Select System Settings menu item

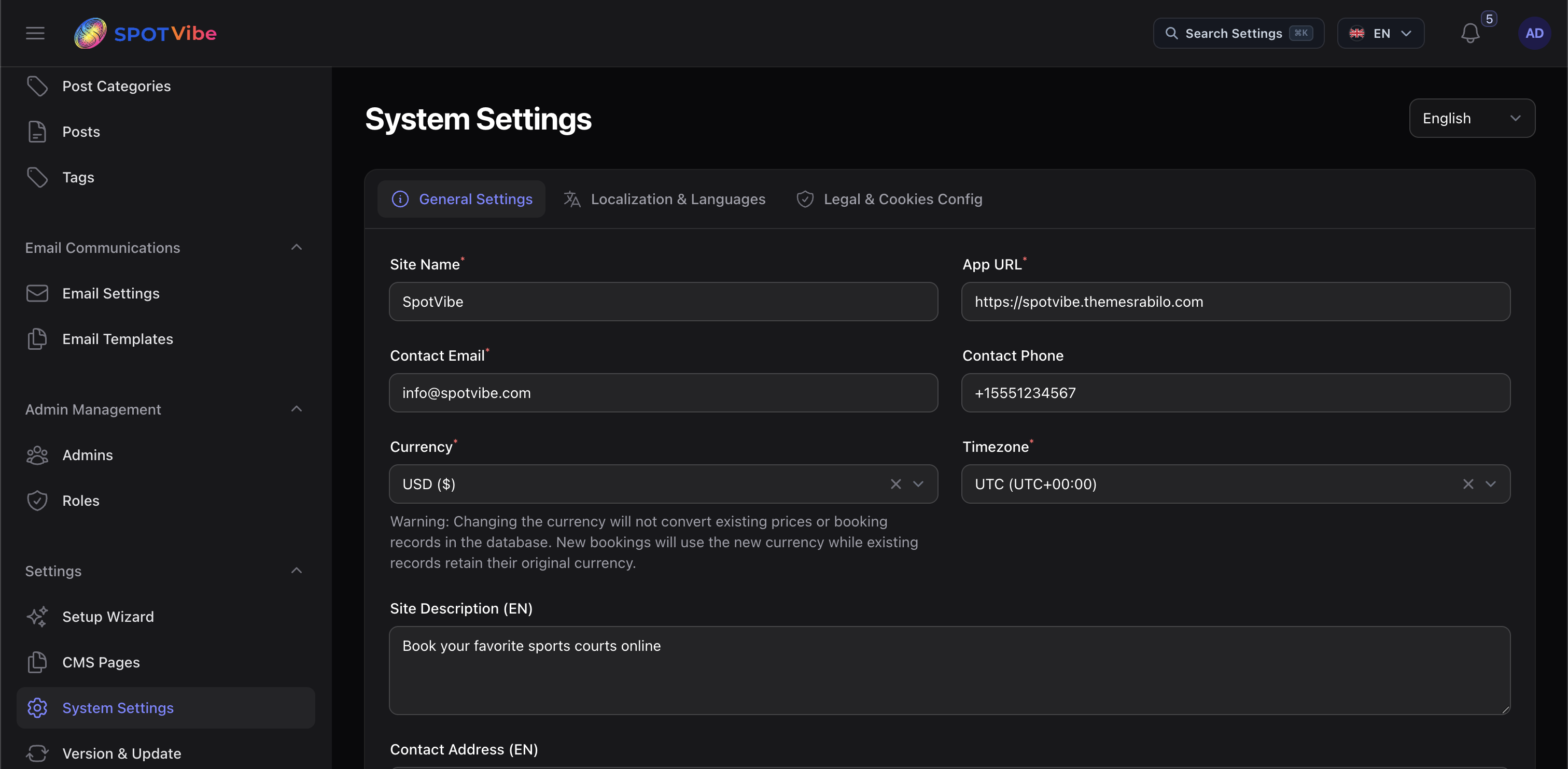165,707
